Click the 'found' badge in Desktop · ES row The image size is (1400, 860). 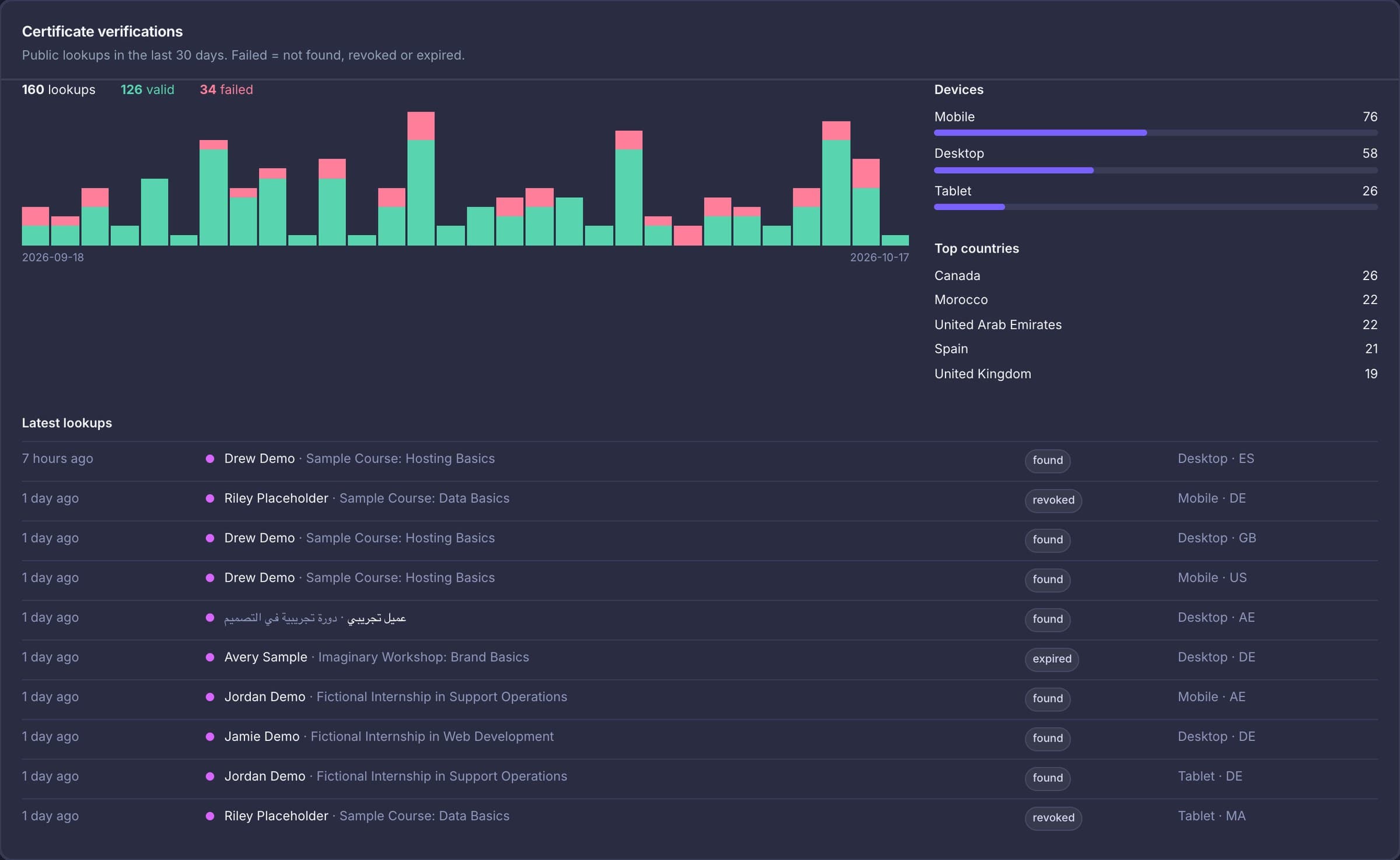(x=1048, y=460)
